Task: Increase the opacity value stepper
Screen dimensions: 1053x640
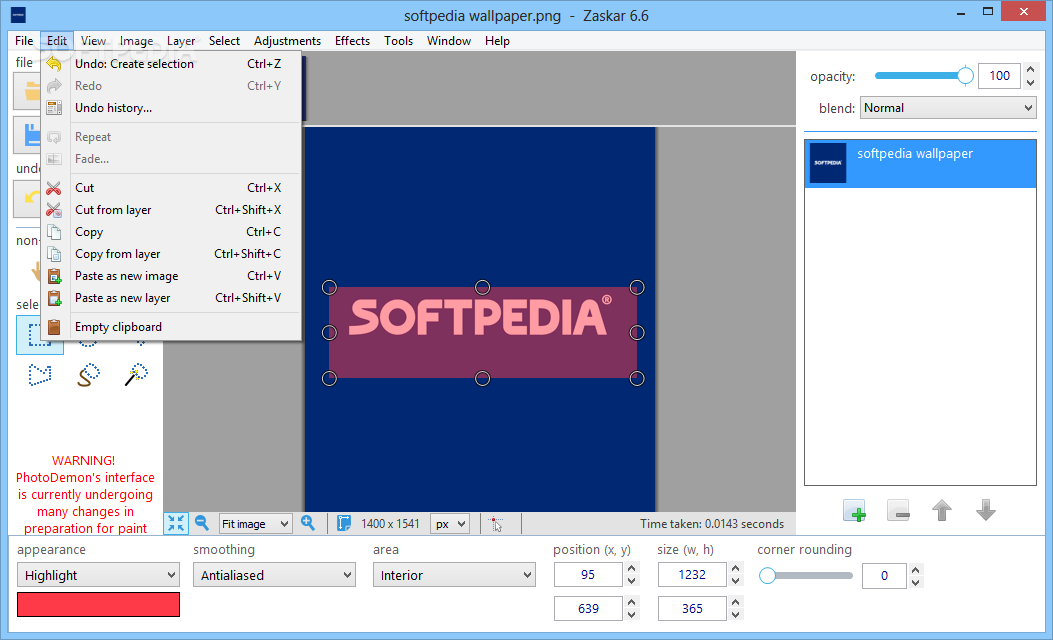Action: click(1030, 70)
